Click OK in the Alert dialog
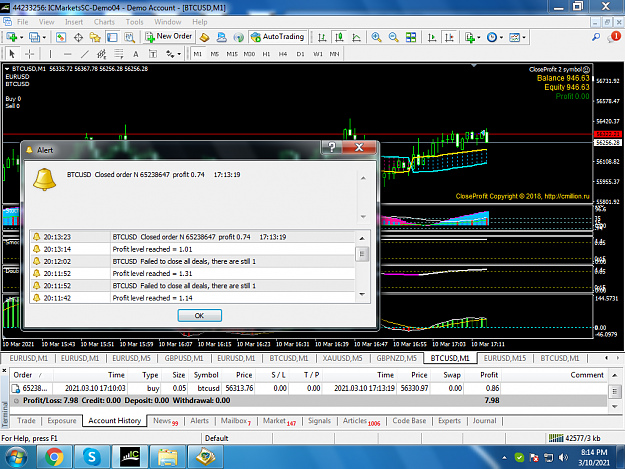This screenshot has width=625, height=469. click(199, 316)
